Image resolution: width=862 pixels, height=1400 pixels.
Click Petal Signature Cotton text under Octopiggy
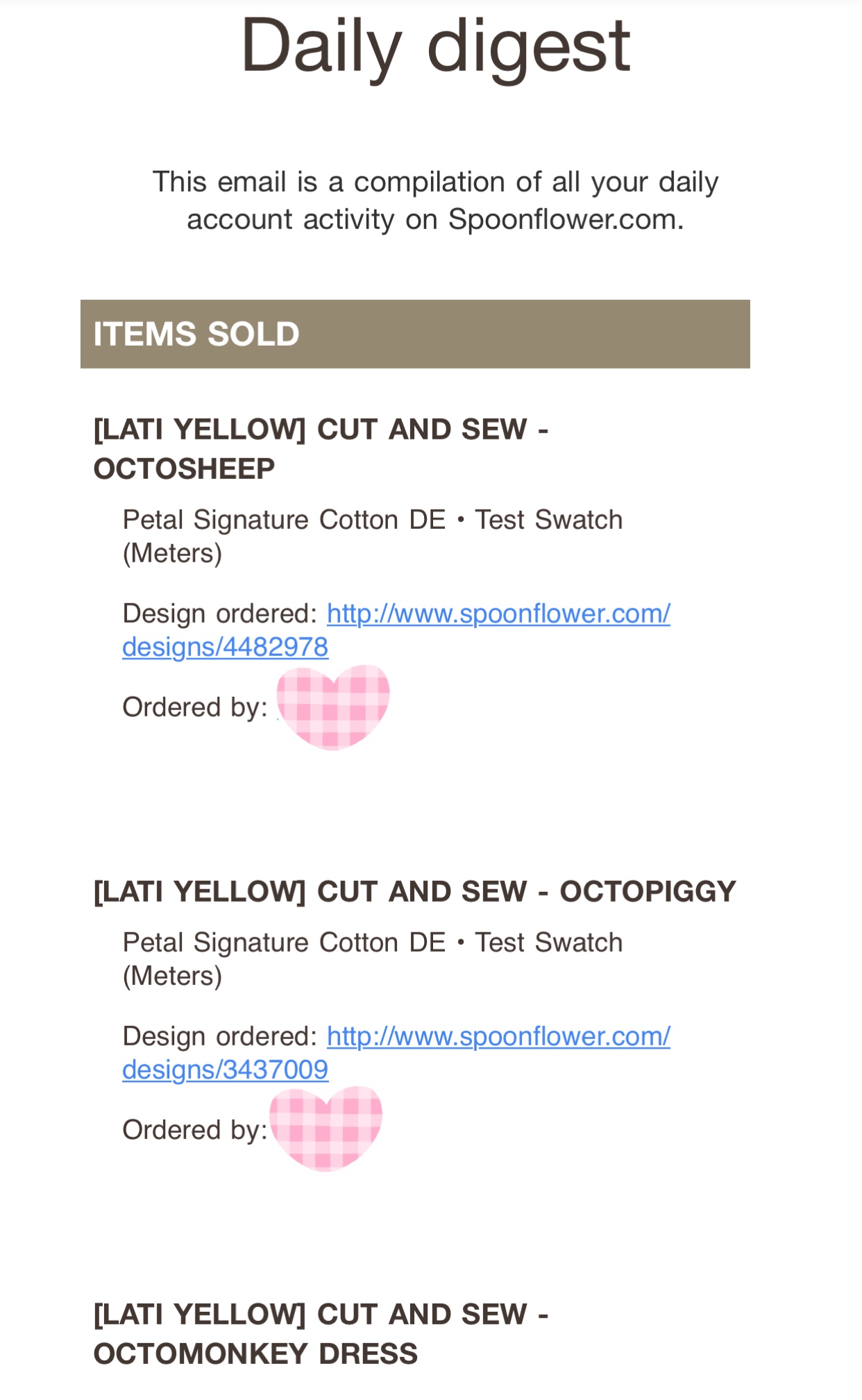(x=284, y=943)
